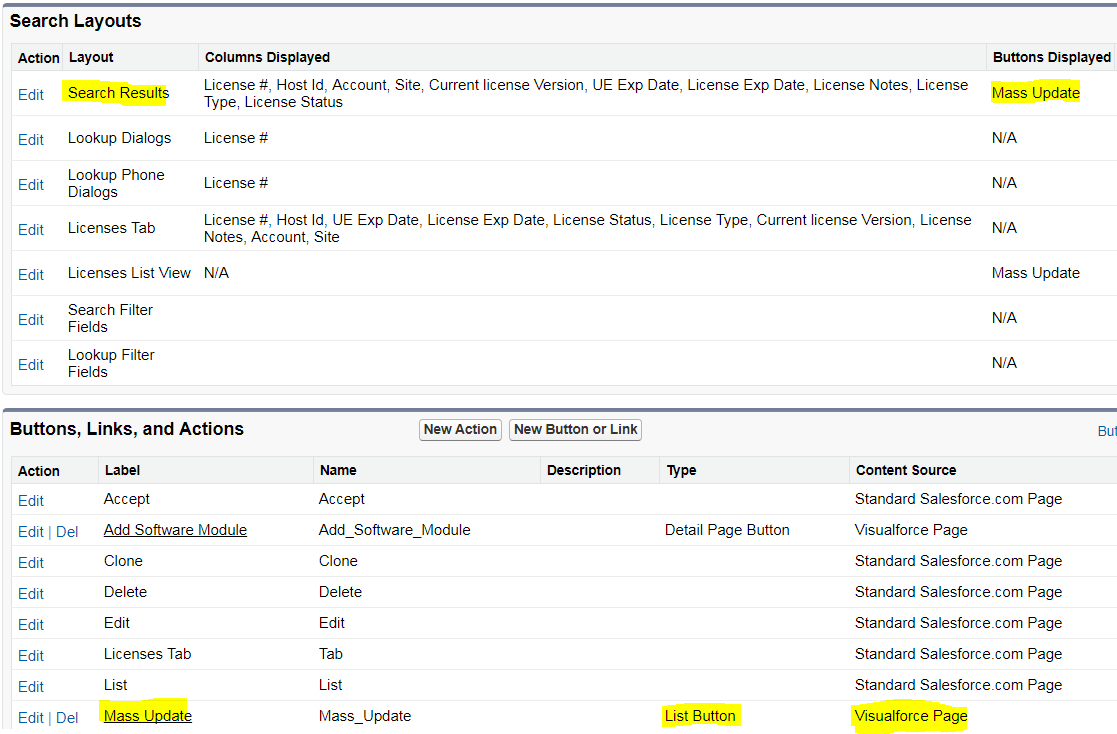Viewport: 1117px width, 734px height.
Task: Click Edit for Search Filter Fields layout
Action: (31, 319)
